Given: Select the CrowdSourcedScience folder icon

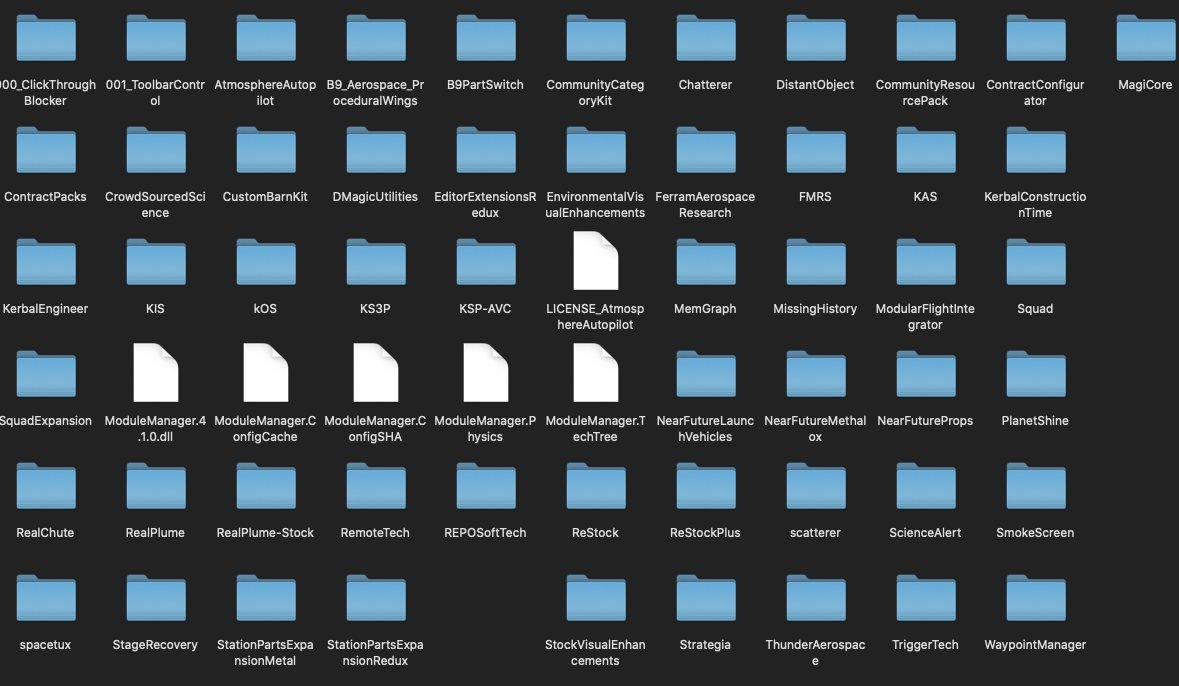Looking at the screenshot, I should (156, 150).
